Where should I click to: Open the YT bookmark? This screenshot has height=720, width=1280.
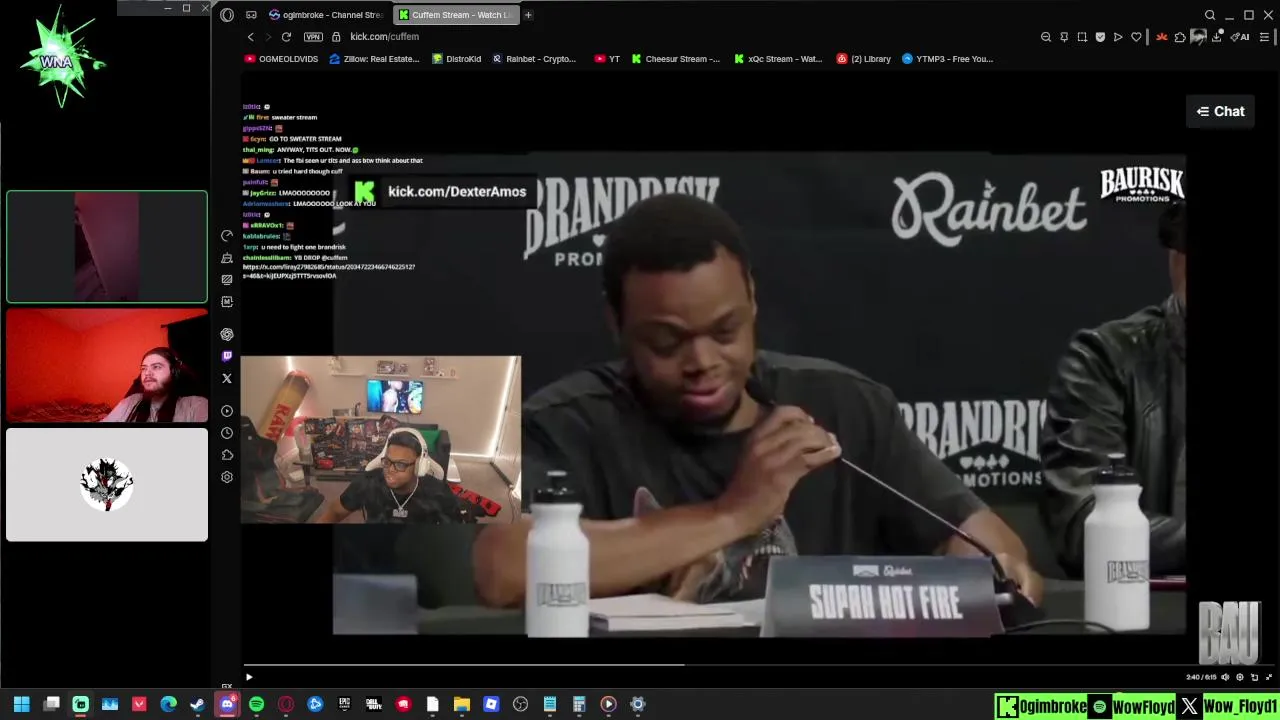[x=607, y=59]
